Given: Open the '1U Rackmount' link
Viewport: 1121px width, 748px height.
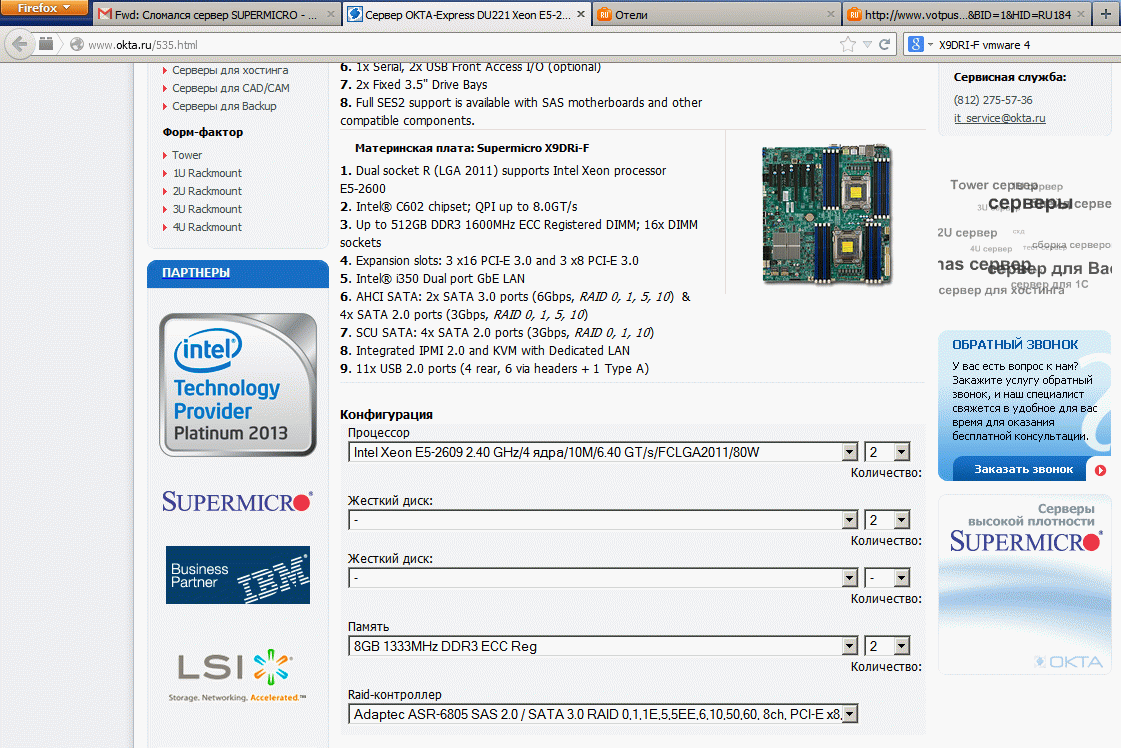Looking at the screenshot, I should pyautogui.click(x=207, y=173).
